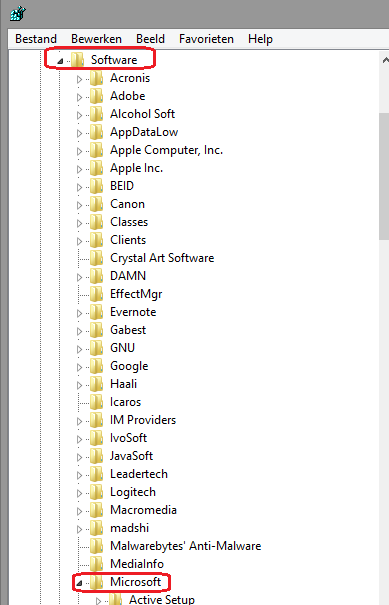Screen dimensions: 389x605
Task: Expand the Classes key
Action: click(x=79, y=223)
